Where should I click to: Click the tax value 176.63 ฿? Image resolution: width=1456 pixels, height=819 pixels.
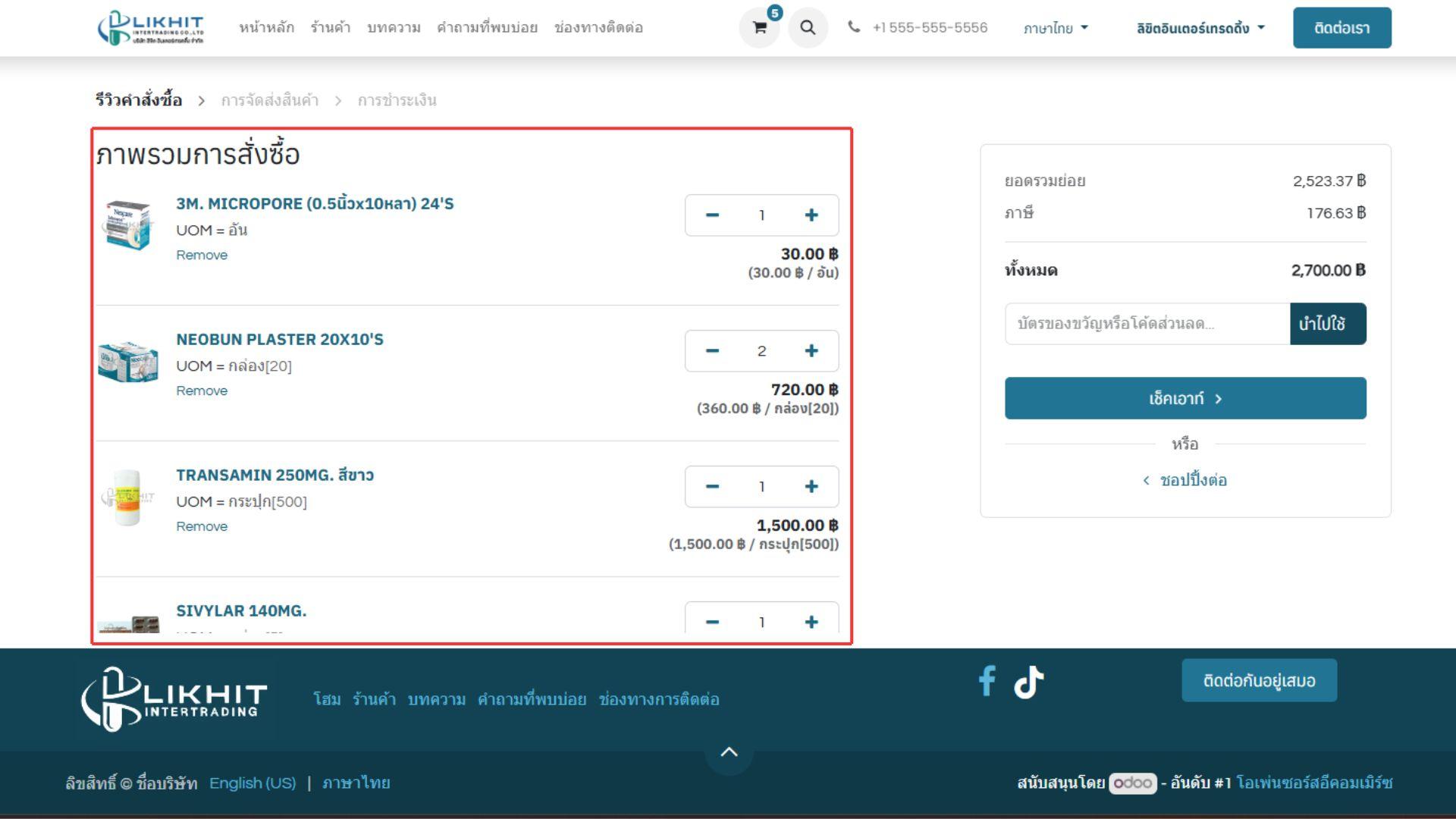(1336, 213)
